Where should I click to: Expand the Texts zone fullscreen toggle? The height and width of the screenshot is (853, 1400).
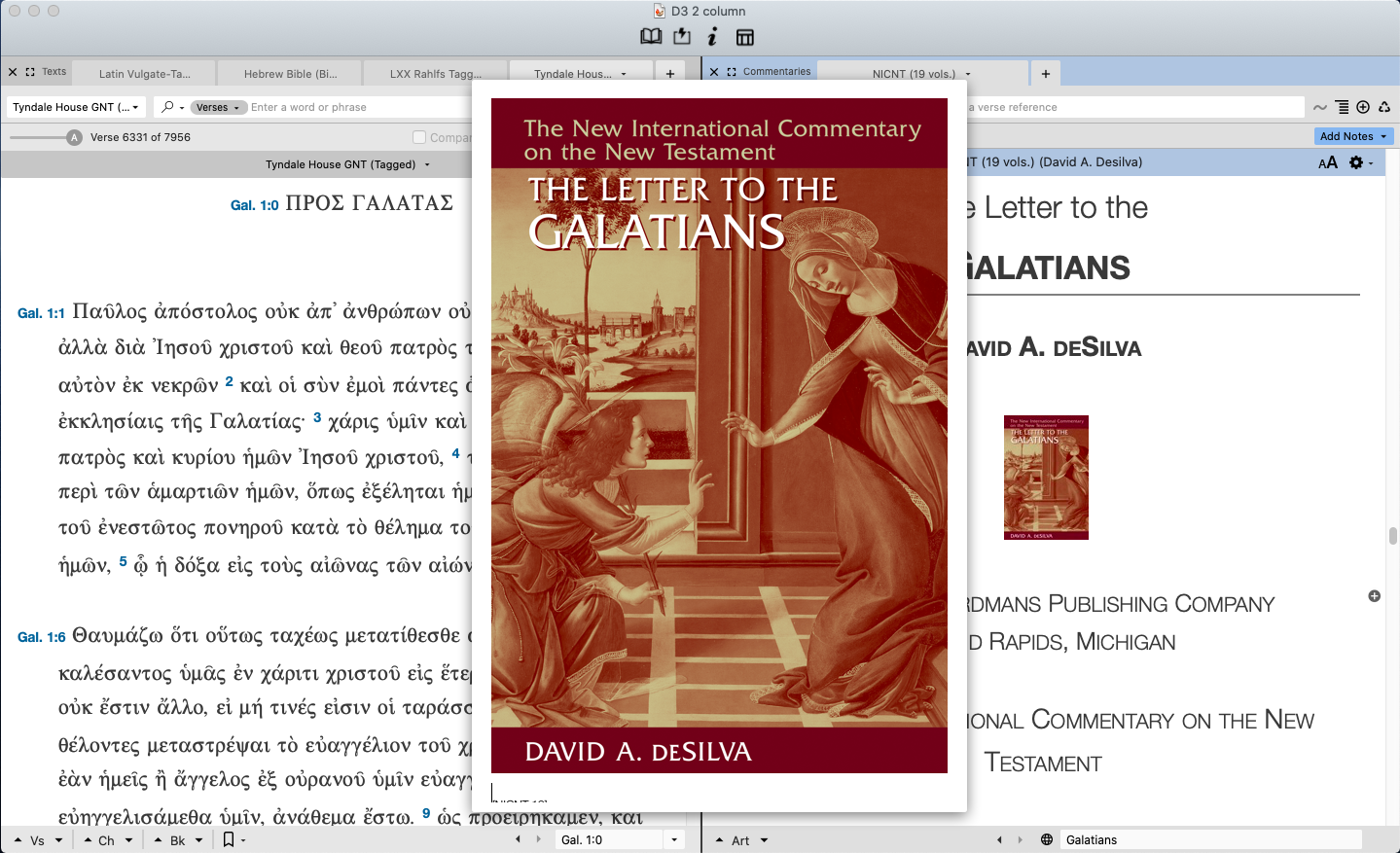click(30, 72)
